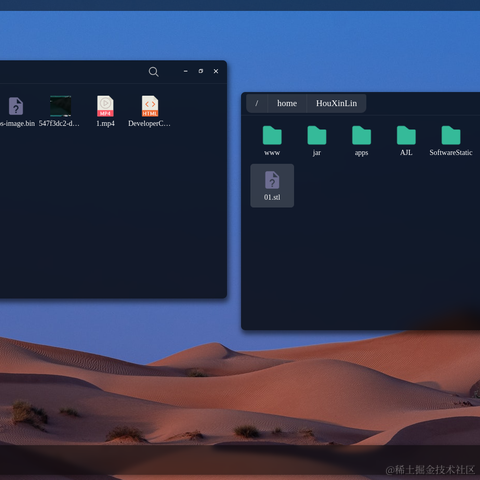This screenshot has width=480, height=480.
Task: Select the DeveloperC… HTML file
Action: tap(150, 106)
